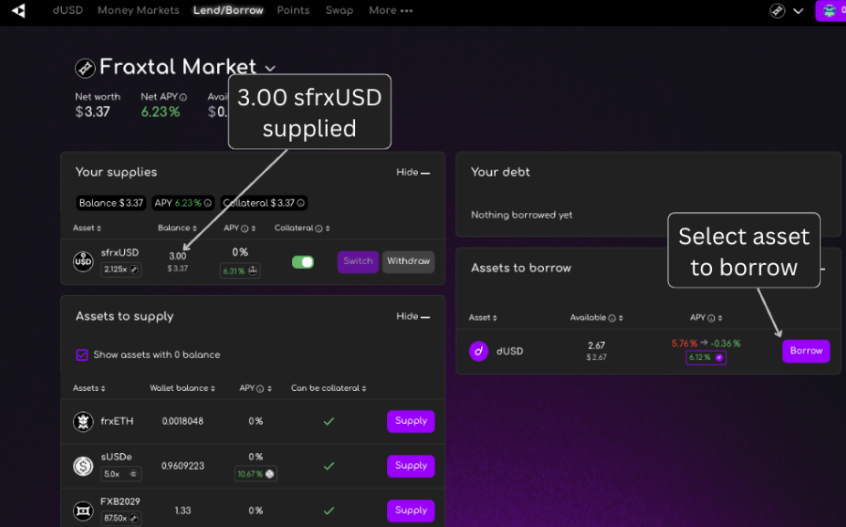
Task: Click the frxETH asset icon
Action: [83, 421]
